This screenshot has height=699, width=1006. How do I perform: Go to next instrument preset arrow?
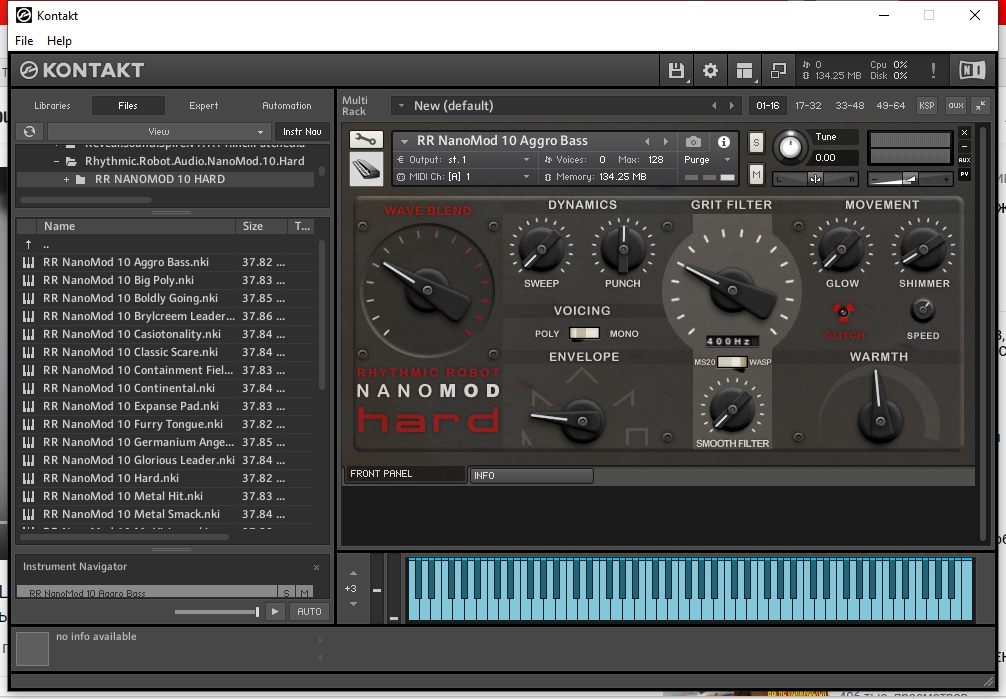pyautogui.click(x=666, y=141)
